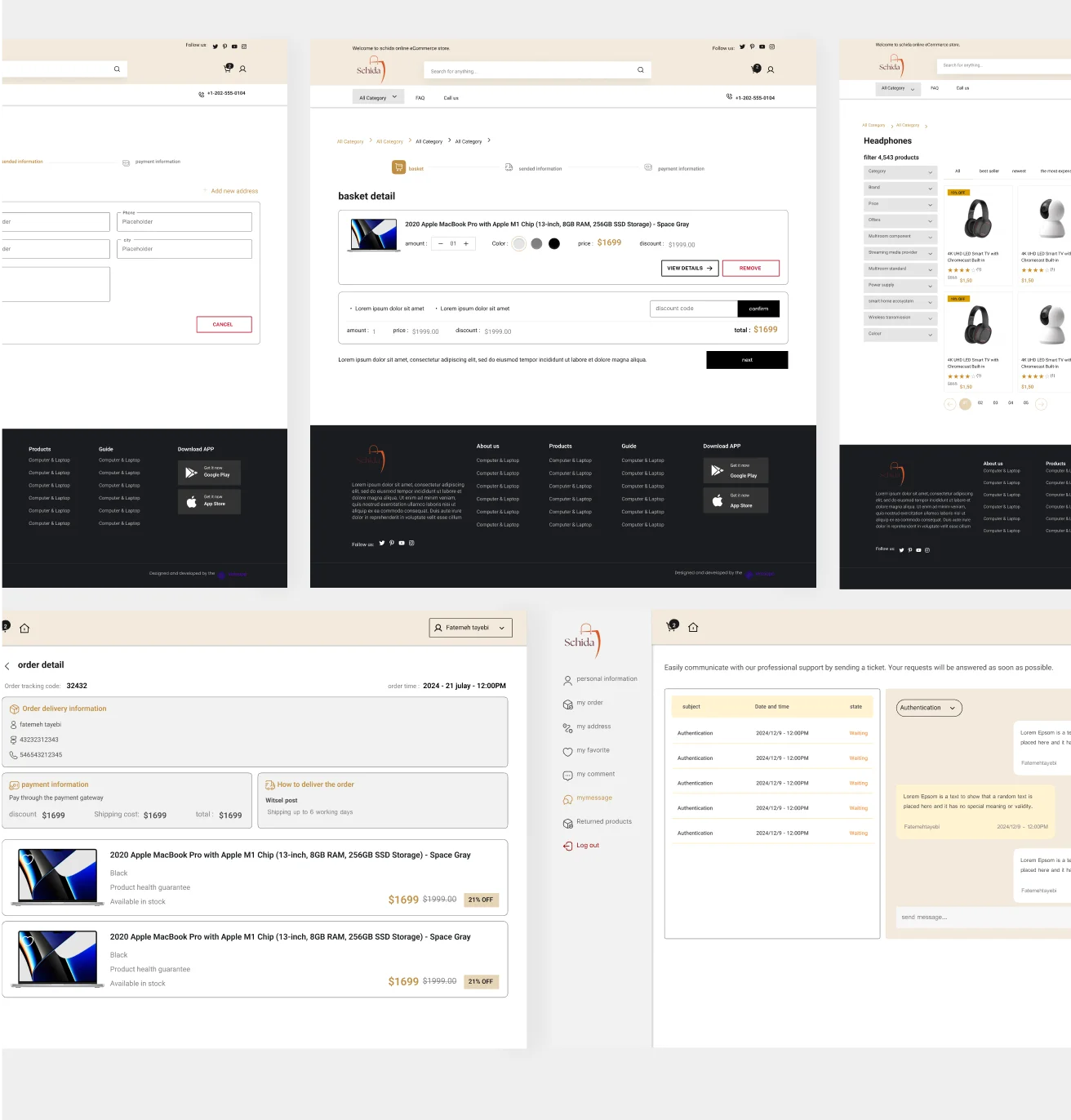Image resolution: width=1071 pixels, height=1120 pixels.
Task: Expand the Wireless transmission filter
Action: coord(900,318)
